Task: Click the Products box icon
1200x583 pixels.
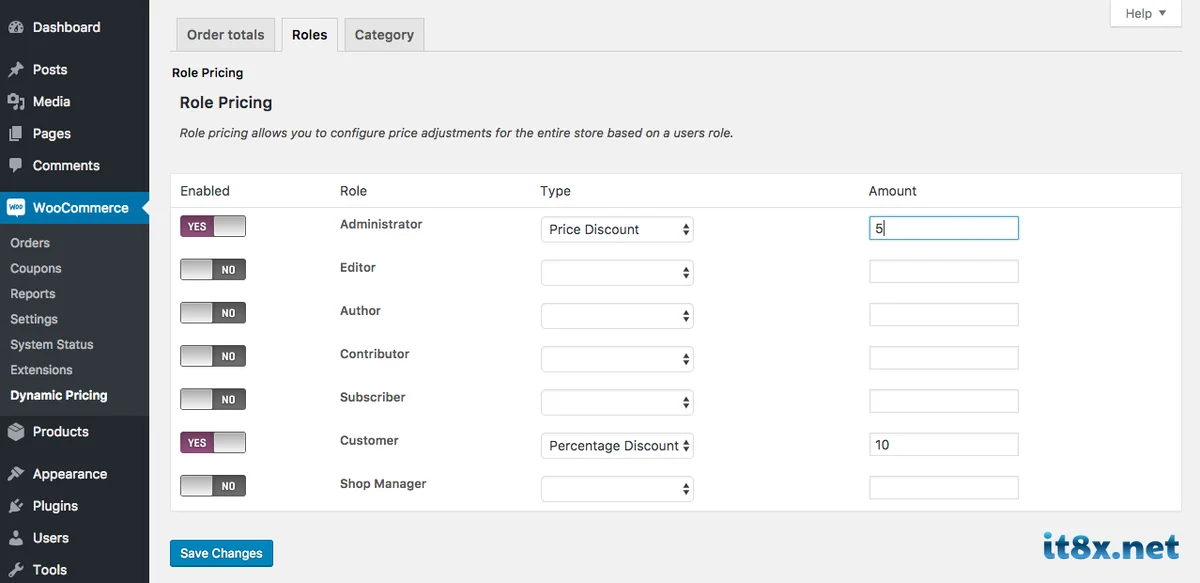Action: click(x=16, y=432)
